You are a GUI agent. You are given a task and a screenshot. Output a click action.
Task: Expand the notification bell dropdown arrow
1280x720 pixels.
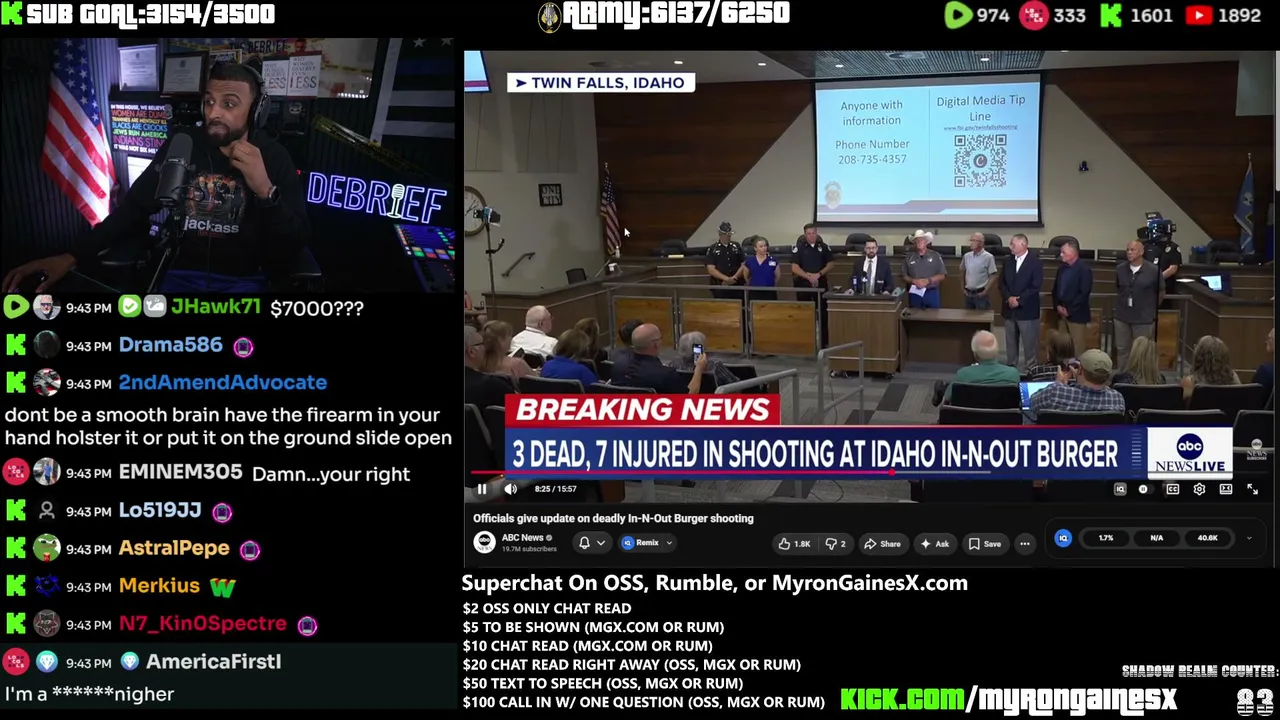[601, 543]
